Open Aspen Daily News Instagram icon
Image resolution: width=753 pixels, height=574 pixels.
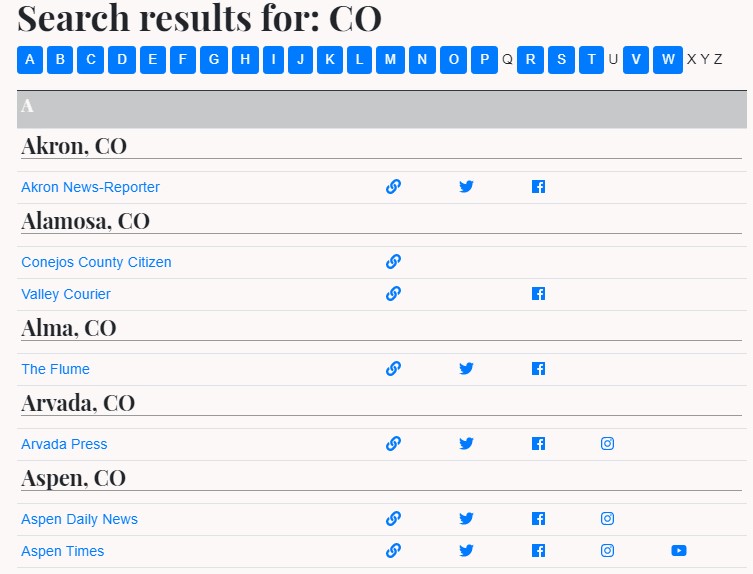coord(607,519)
